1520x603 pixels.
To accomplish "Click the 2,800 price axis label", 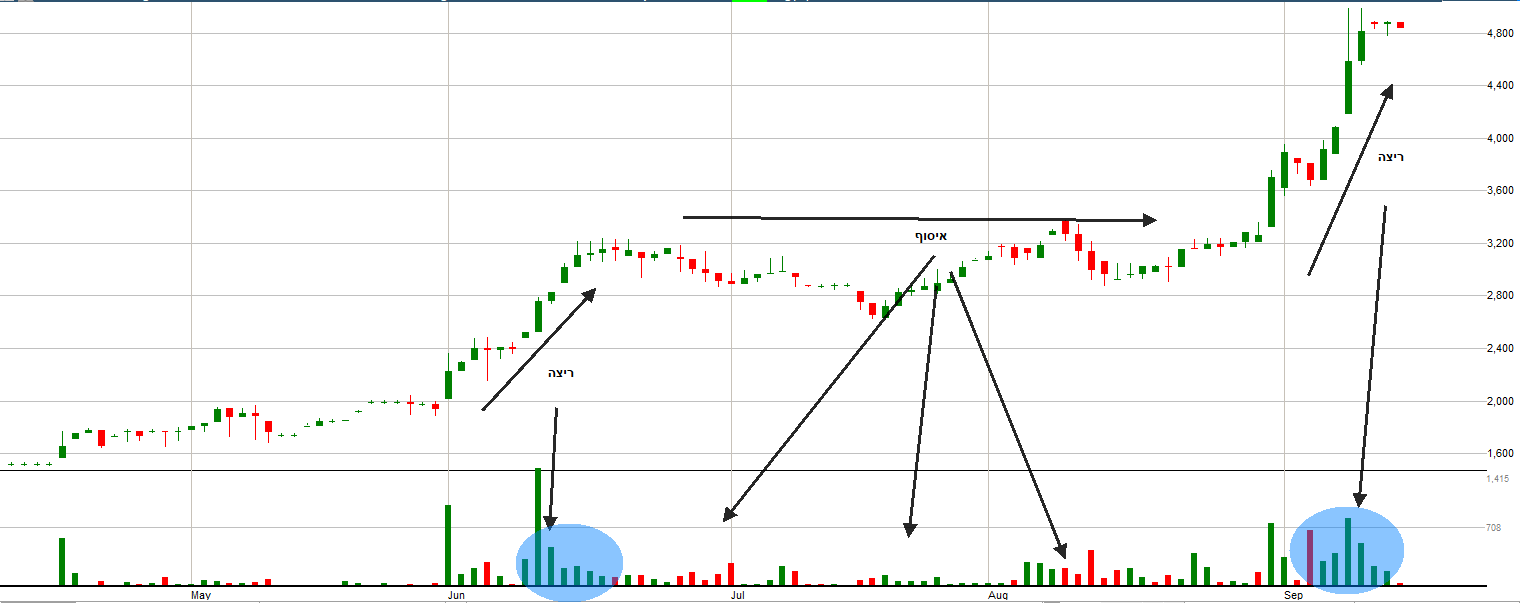I will [1500, 296].
